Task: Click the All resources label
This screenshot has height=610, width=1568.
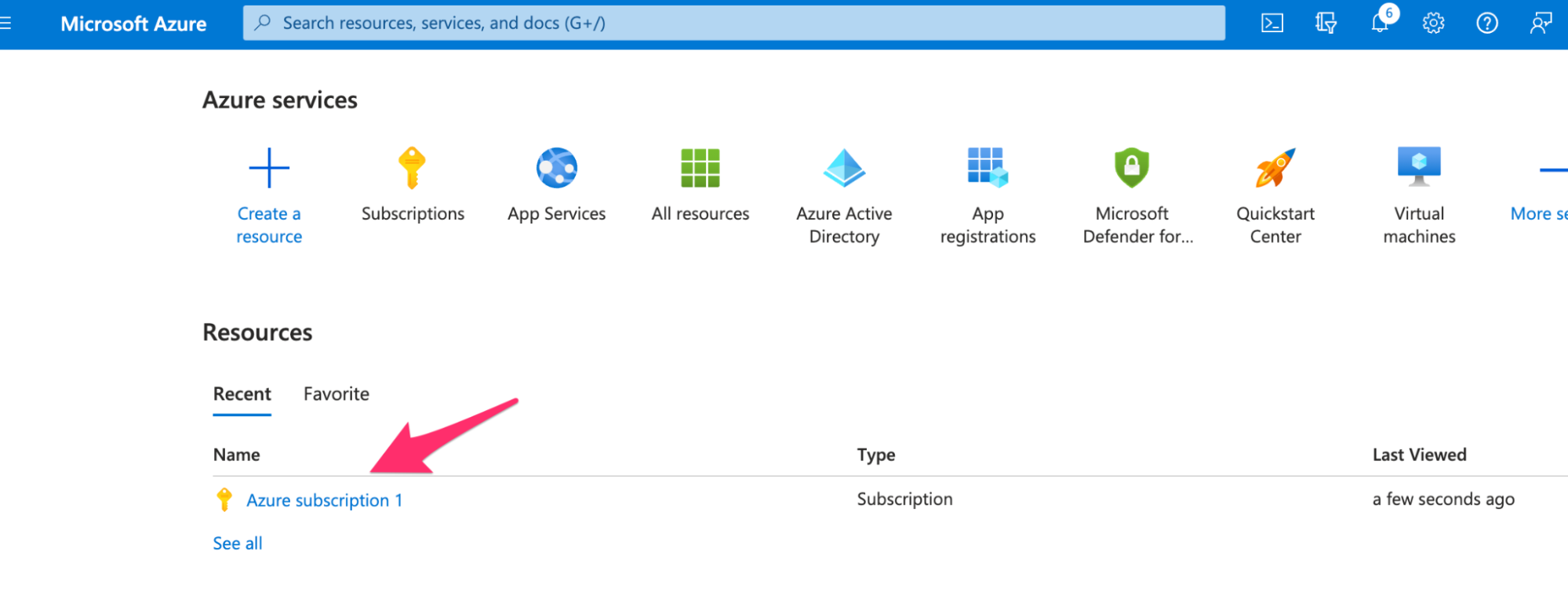Action: [700, 213]
